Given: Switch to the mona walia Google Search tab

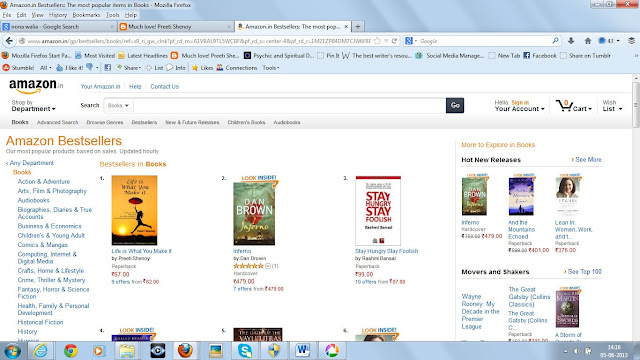Looking at the screenshot, I should tap(58, 27).
